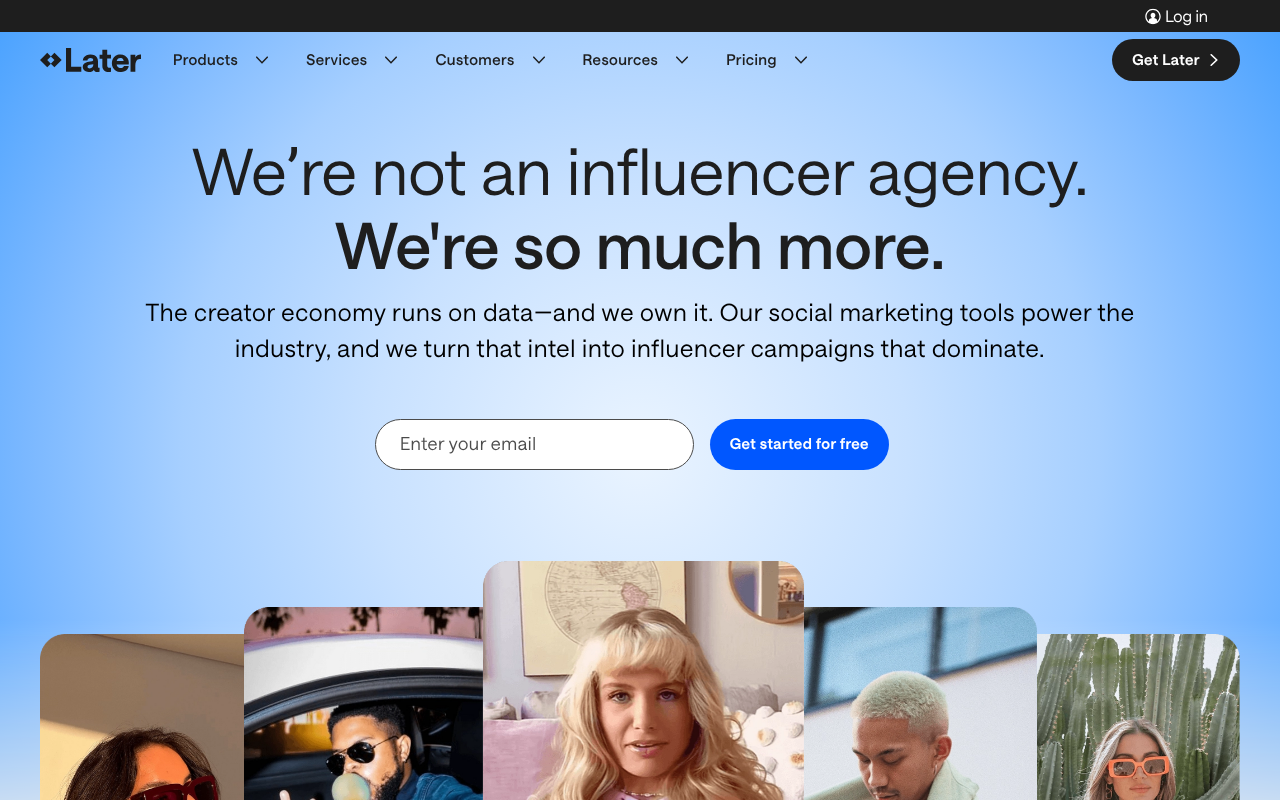This screenshot has height=800, width=1280.
Task: Click the Later diamond logo icon
Action: coord(51,60)
